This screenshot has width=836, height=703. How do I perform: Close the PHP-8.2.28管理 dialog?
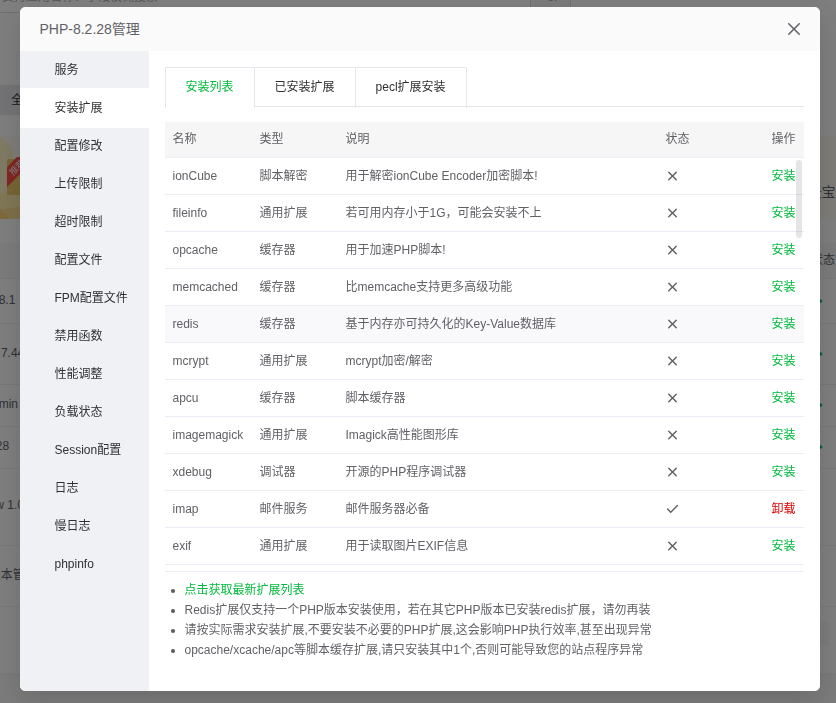[x=794, y=29]
